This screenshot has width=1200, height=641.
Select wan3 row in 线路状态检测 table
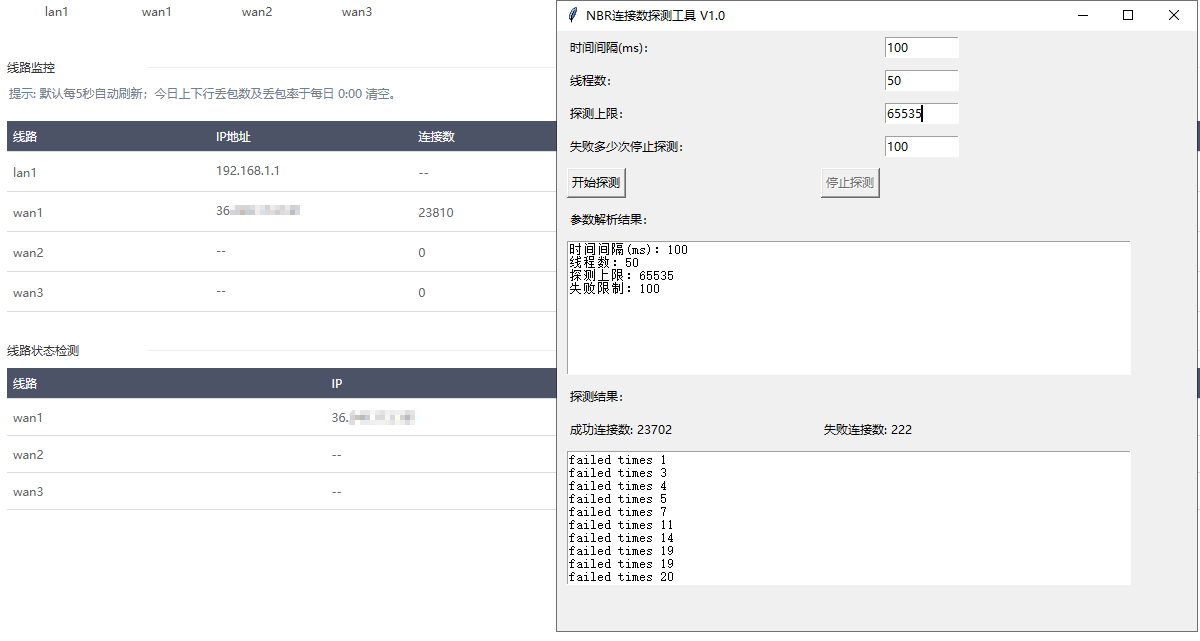tap(28, 492)
